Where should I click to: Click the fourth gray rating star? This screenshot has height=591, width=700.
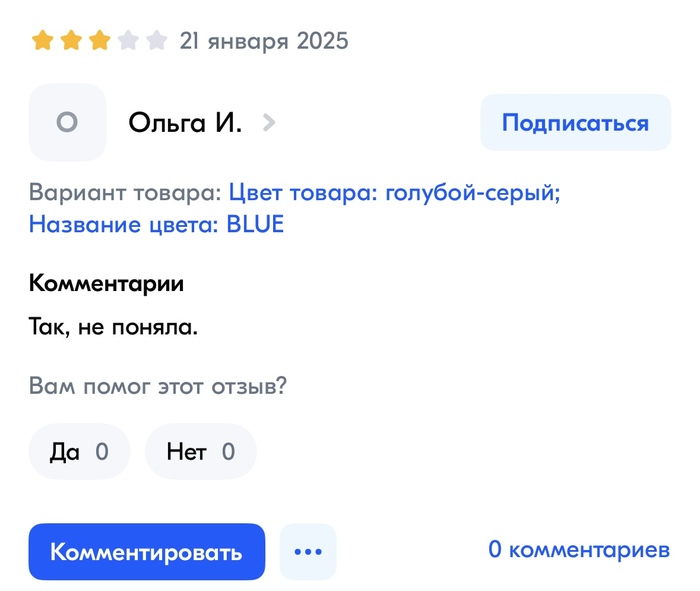click(x=127, y=41)
